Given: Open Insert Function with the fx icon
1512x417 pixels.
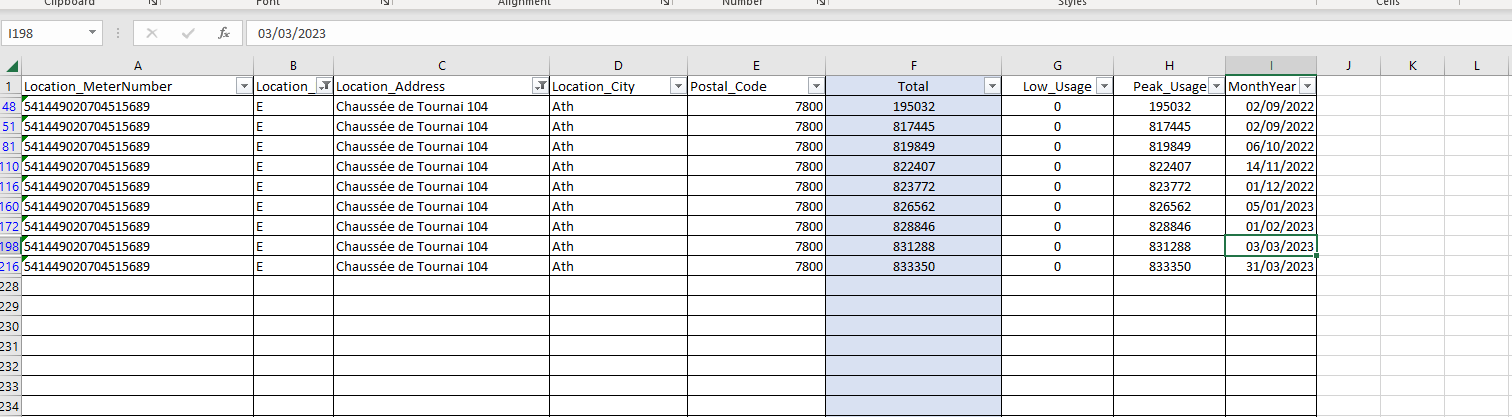Looking at the screenshot, I should click(x=224, y=33).
